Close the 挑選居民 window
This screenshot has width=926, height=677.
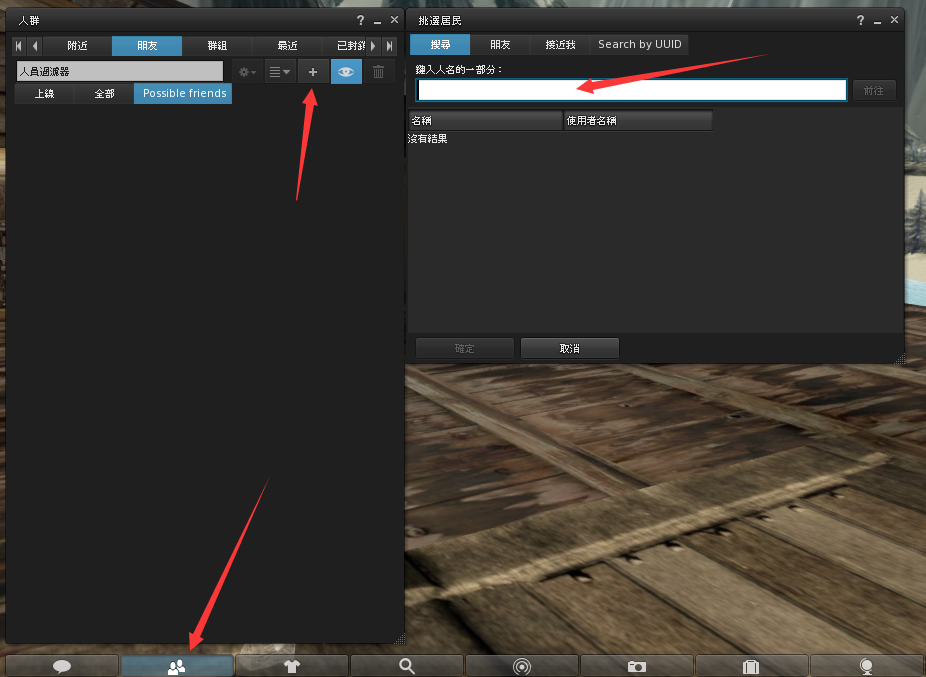pyautogui.click(x=895, y=19)
